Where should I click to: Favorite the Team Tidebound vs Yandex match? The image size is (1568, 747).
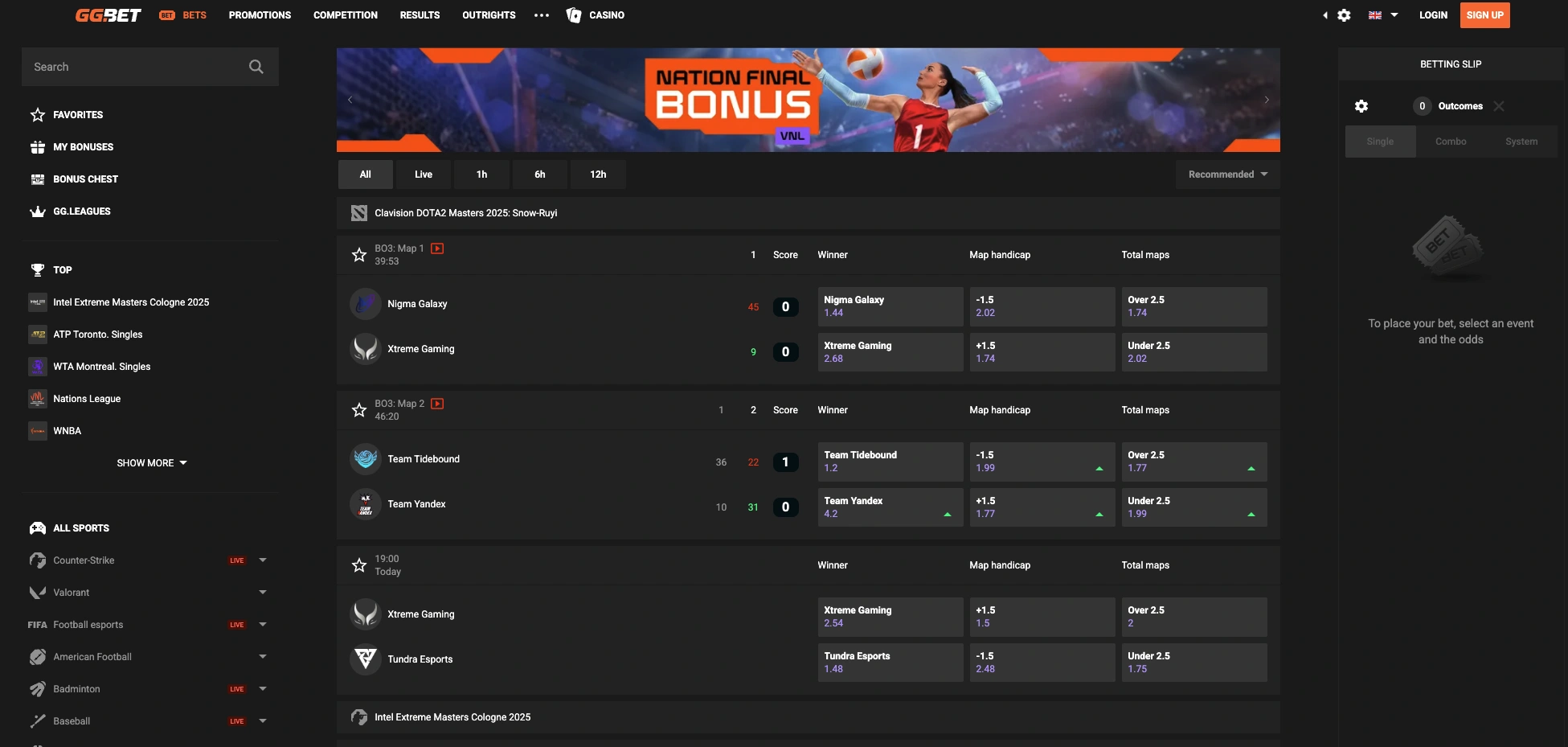click(359, 410)
